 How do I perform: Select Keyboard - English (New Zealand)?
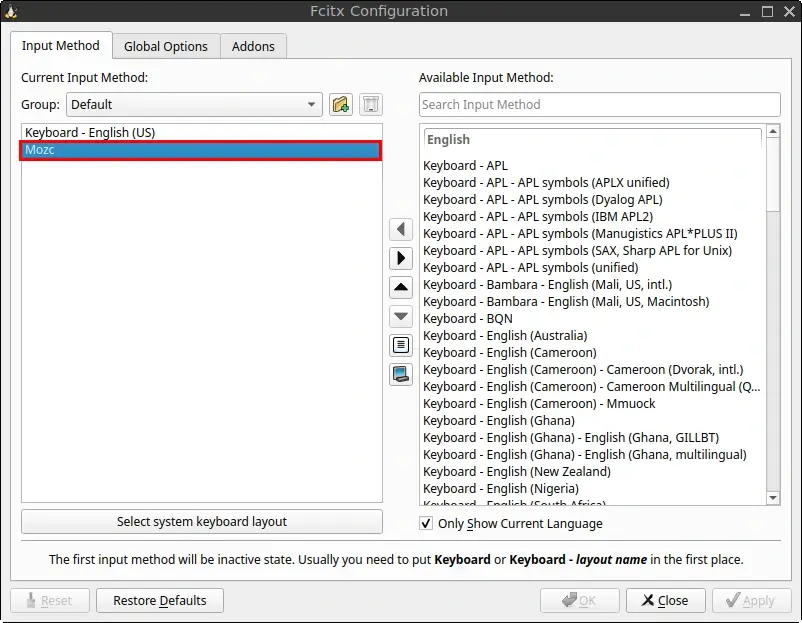[592, 472]
